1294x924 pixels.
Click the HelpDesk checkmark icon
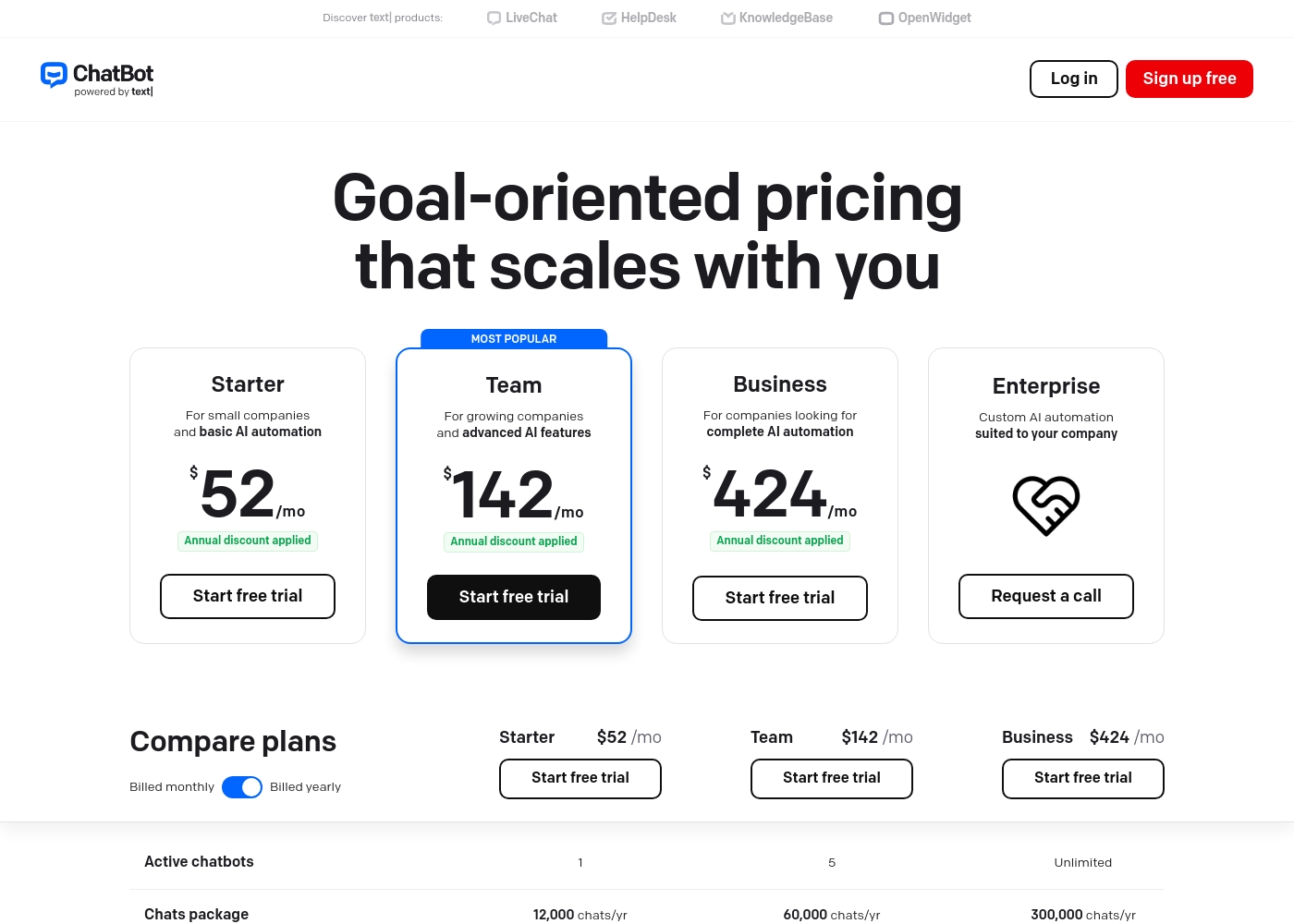pyautogui.click(x=608, y=18)
